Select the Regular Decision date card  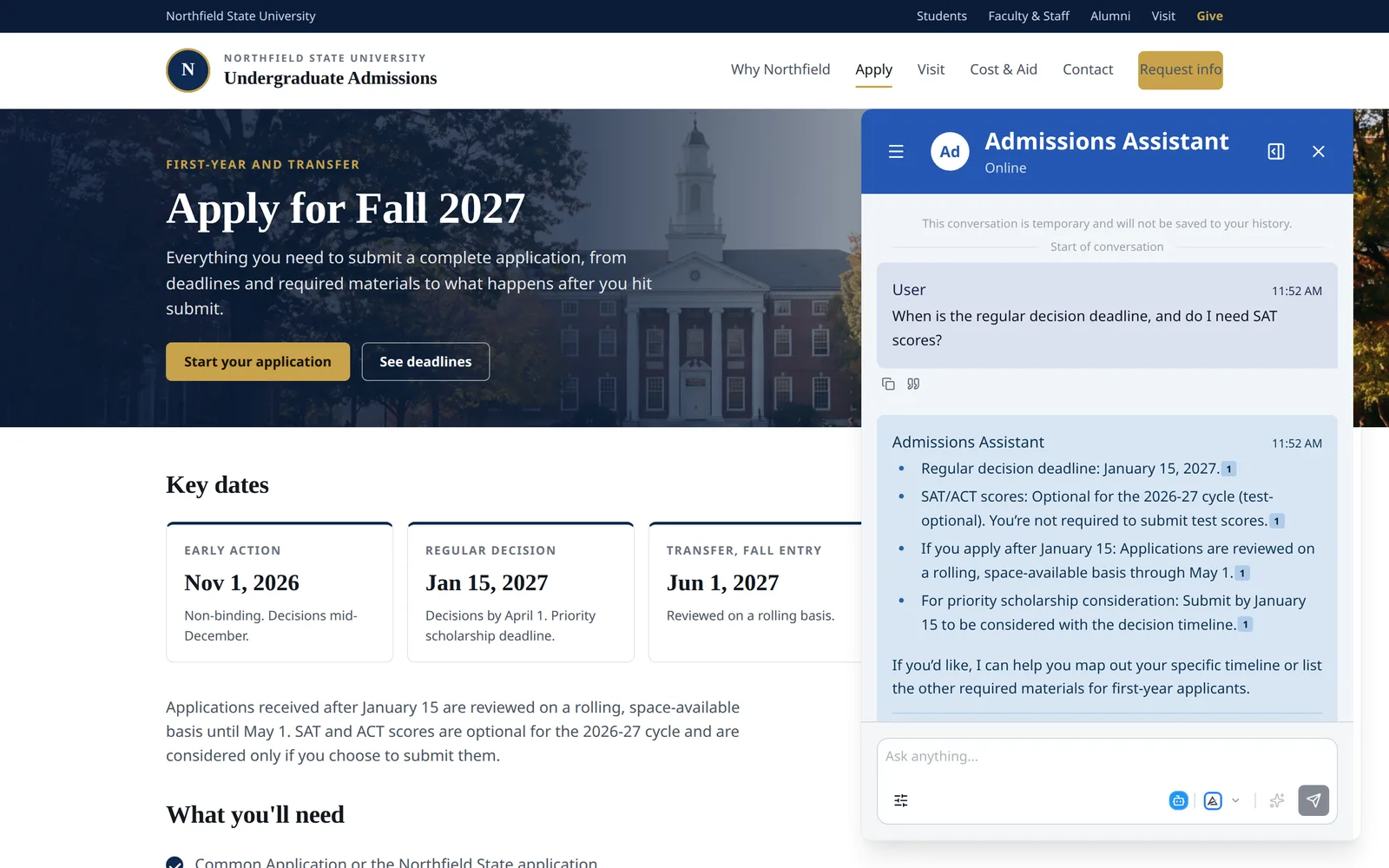pyautogui.click(x=521, y=592)
